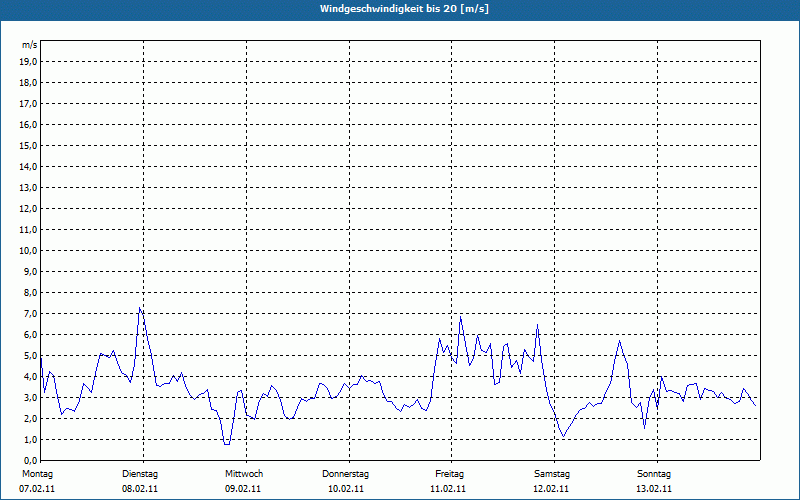800x500 pixels.
Task: Click the lowest dip of the curve before Mittwoch
Action: click(227, 444)
